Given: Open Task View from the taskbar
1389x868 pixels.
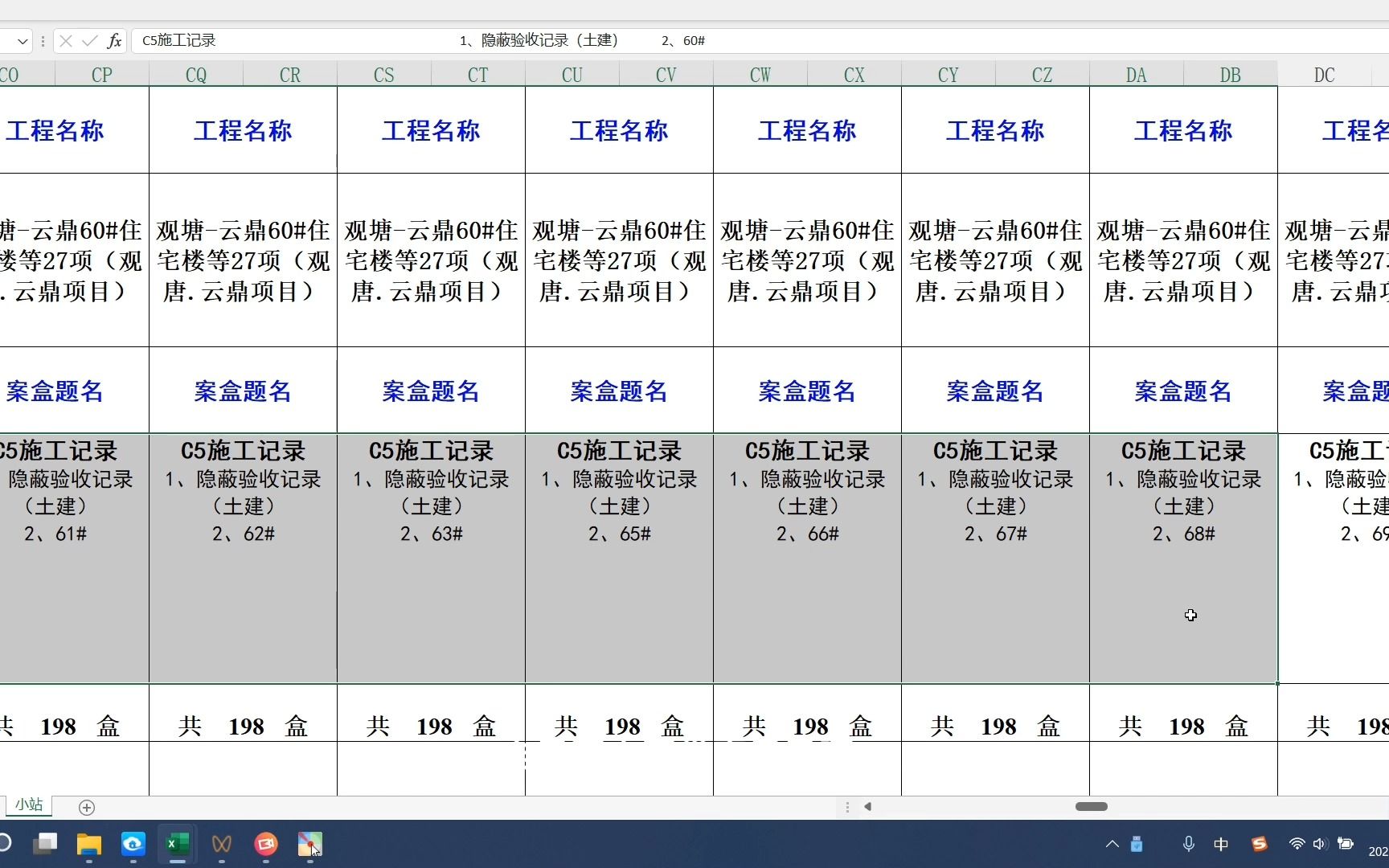Looking at the screenshot, I should coord(45,844).
